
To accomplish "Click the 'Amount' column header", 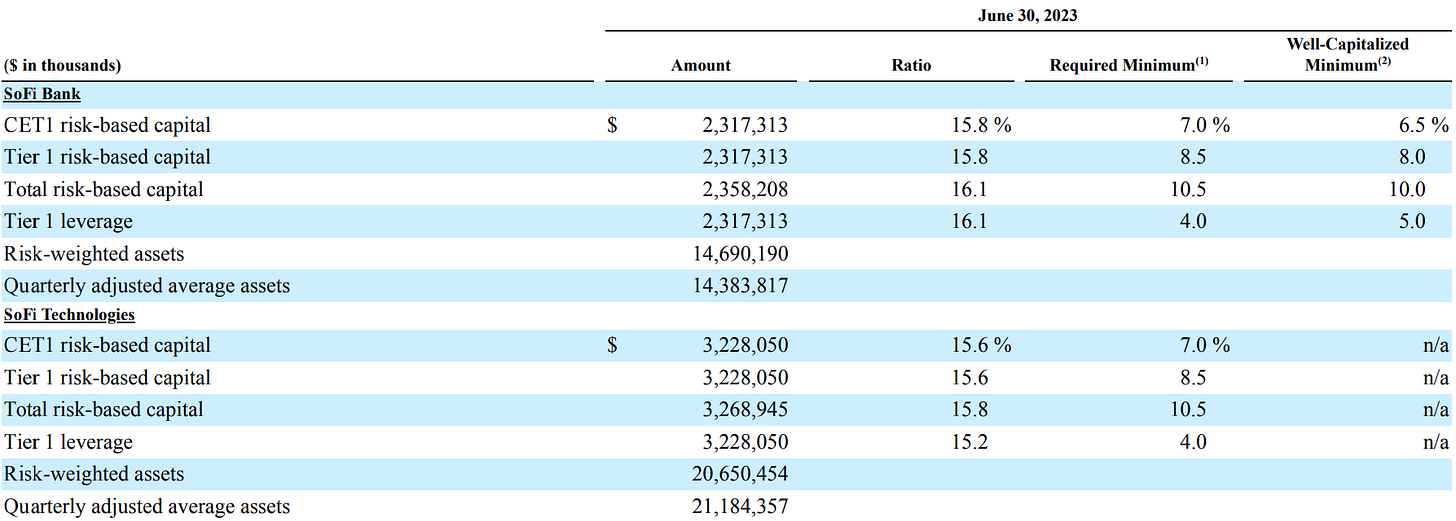I will click(701, 65).
